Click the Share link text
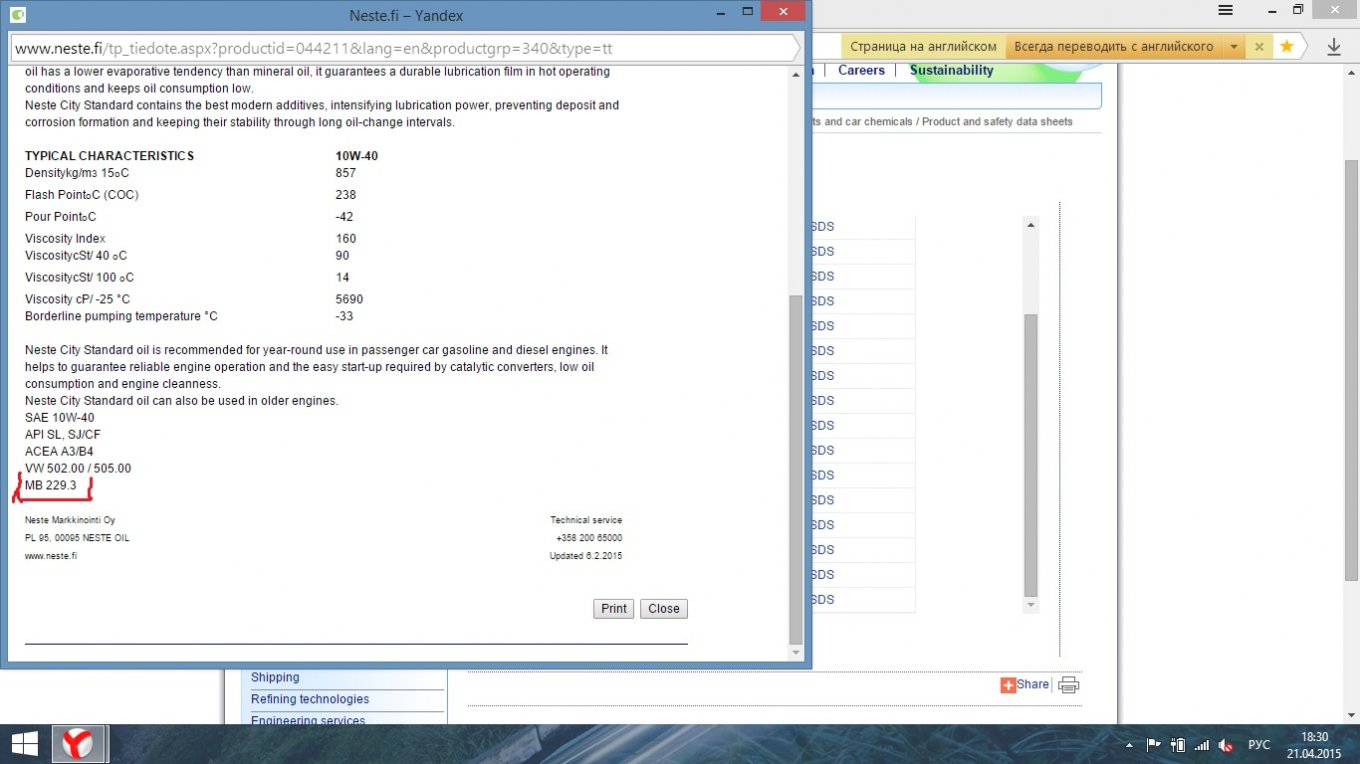This screenshot has width=1360, height=764. [1033, 685]
